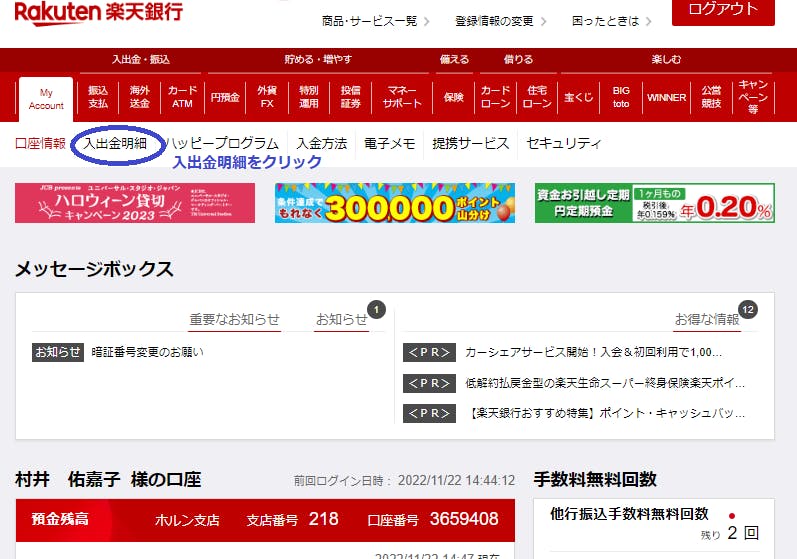Click 預金残高 header label

(60, 519)
